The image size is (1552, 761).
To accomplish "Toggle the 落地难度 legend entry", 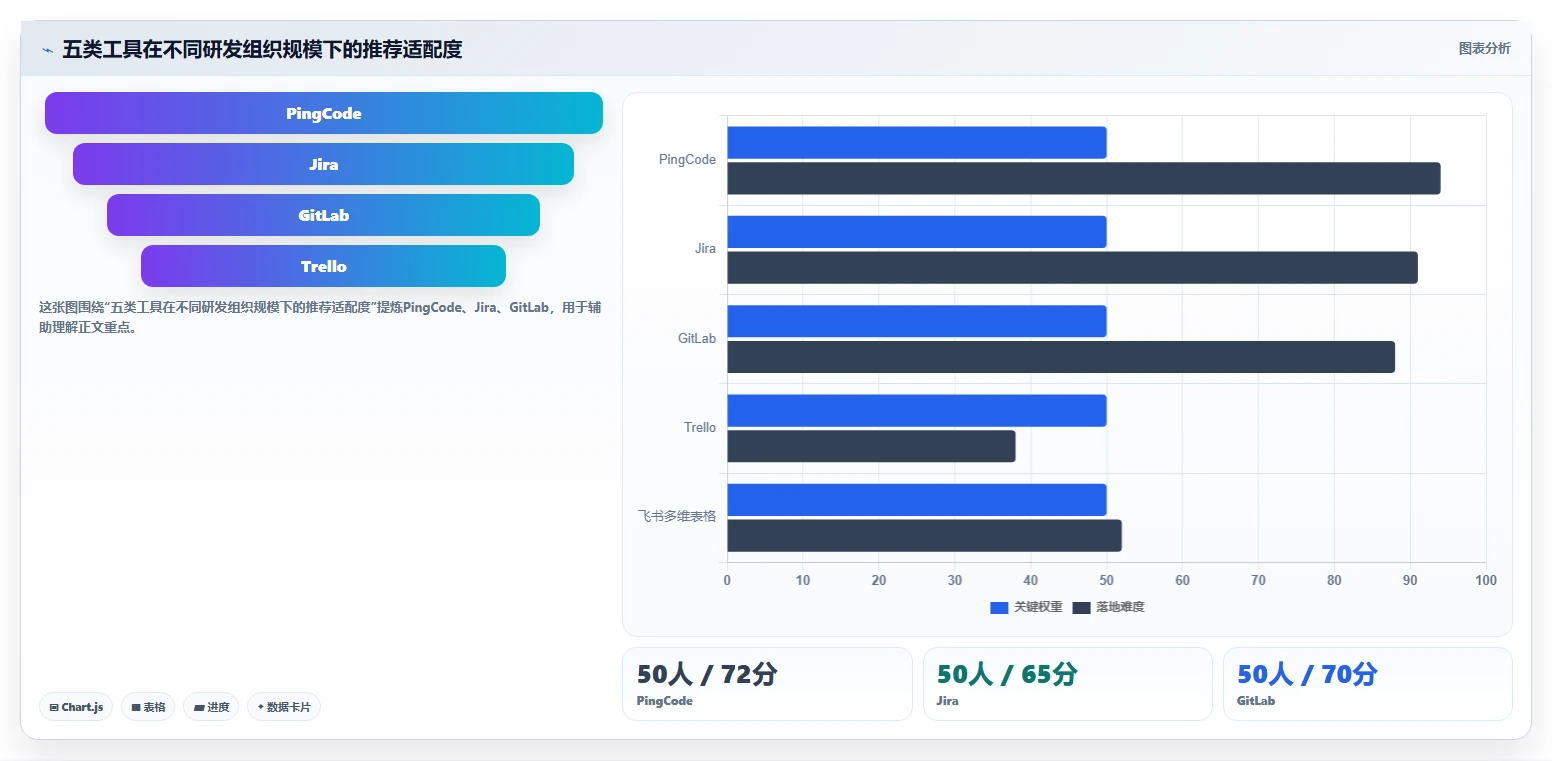I will click(x=1108, y=607).
